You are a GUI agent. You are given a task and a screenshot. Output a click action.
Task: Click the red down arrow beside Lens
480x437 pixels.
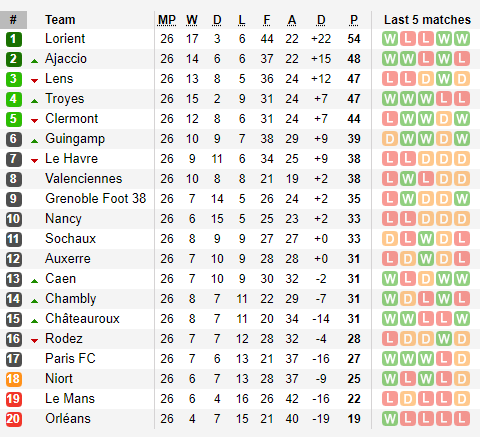34,80
